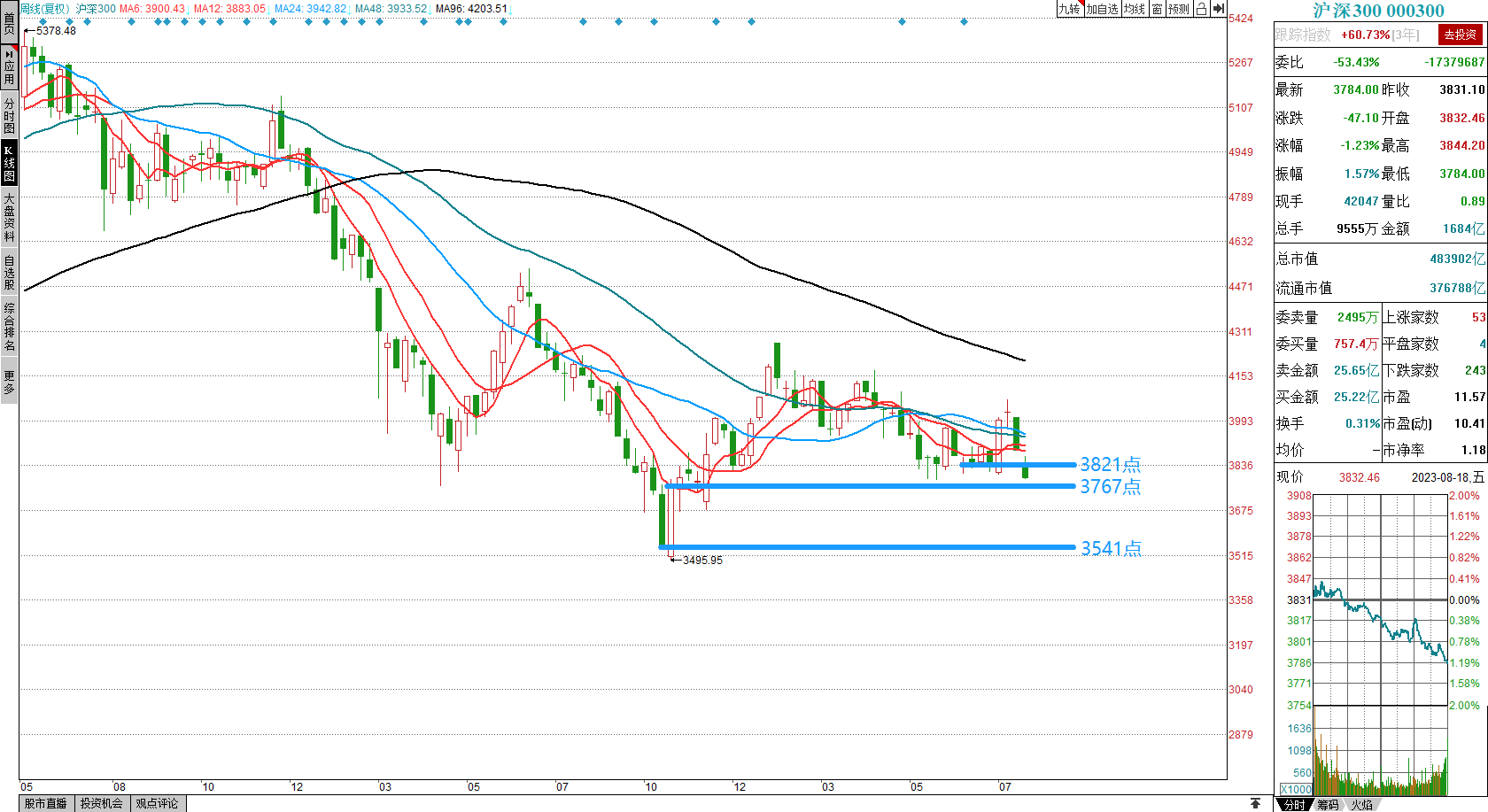Viewport: 1488px width, 812px height.
Task: Click the 应用 sidebar item
Action: (x=9, y=66)
